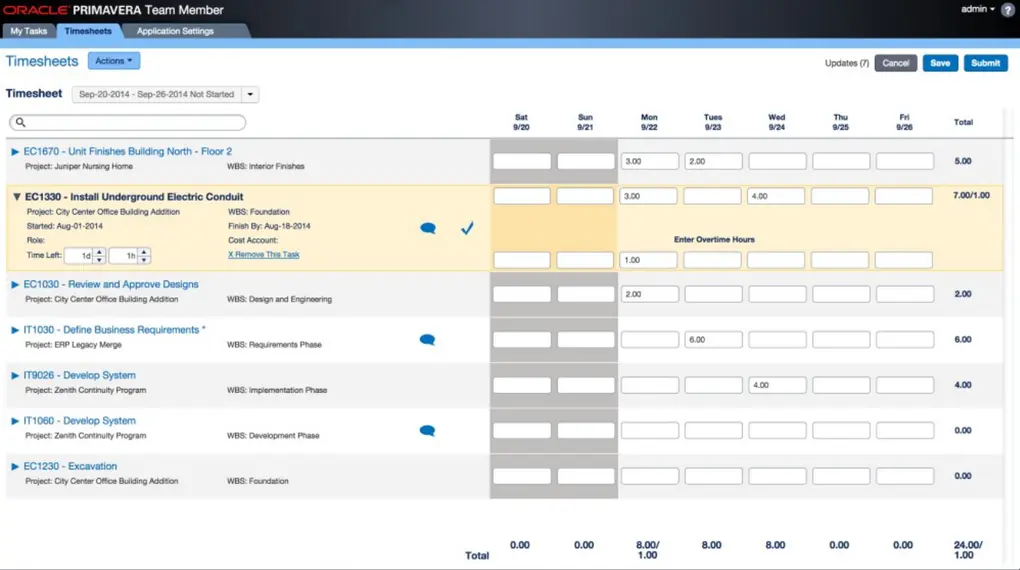The width and height of the screenshot is (1020, 570).
Task: Click EC1230 Friday hours field
Action: pos(904,476)
